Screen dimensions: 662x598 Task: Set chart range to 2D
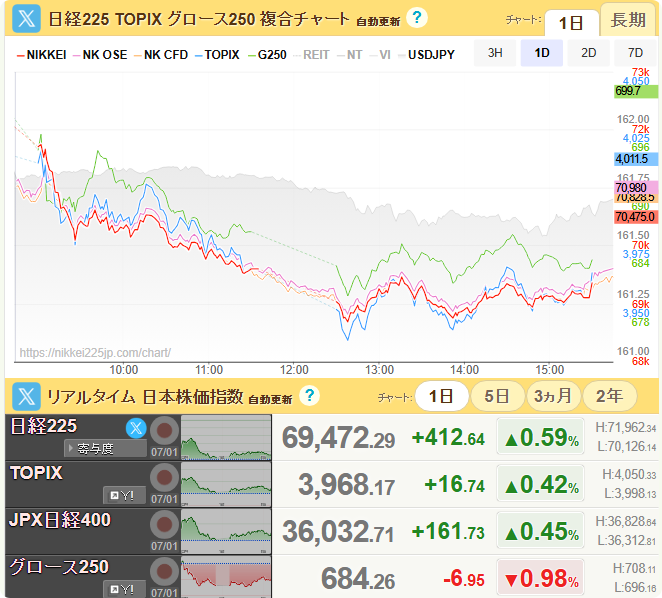tap(589, 53)
